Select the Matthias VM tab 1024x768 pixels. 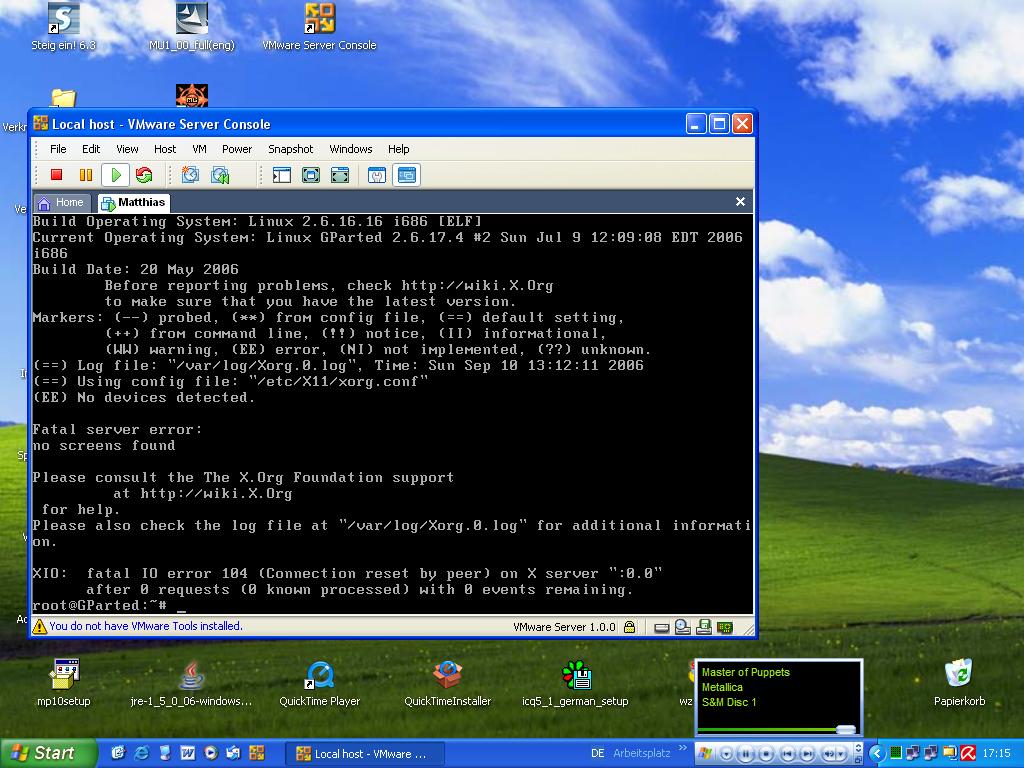tap(134, 202)
